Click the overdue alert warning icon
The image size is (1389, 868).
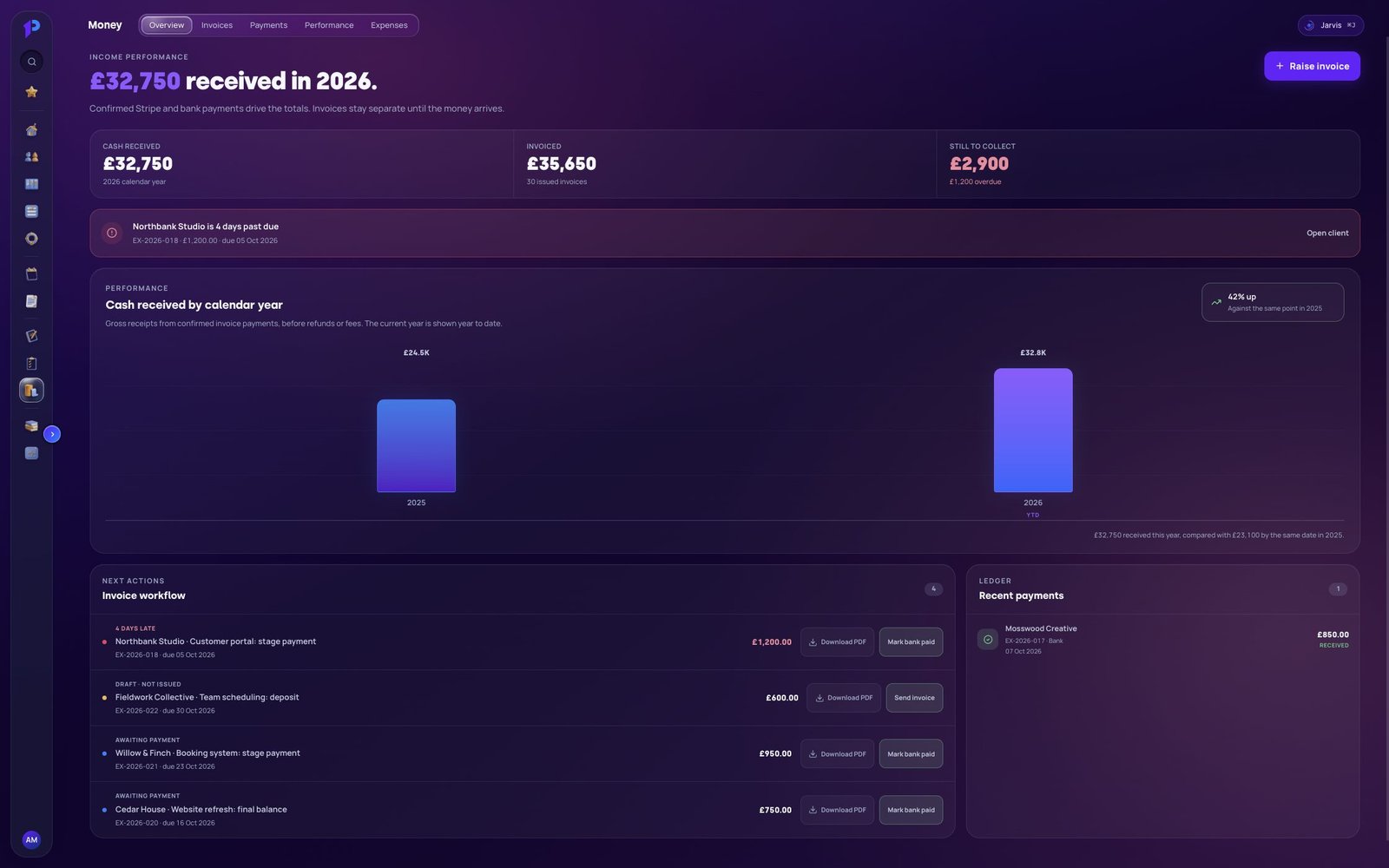point(112,233)
